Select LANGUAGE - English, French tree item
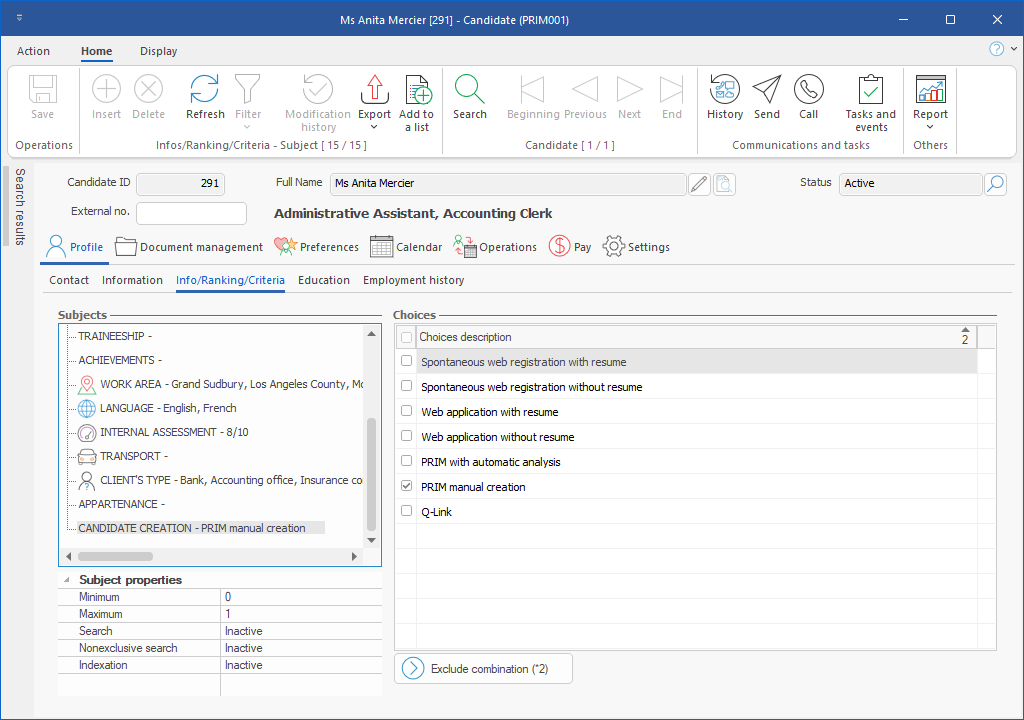Image resolution: width=1024 pixels, height=720 pixels. pyautogui.click(x=168, y=408)
